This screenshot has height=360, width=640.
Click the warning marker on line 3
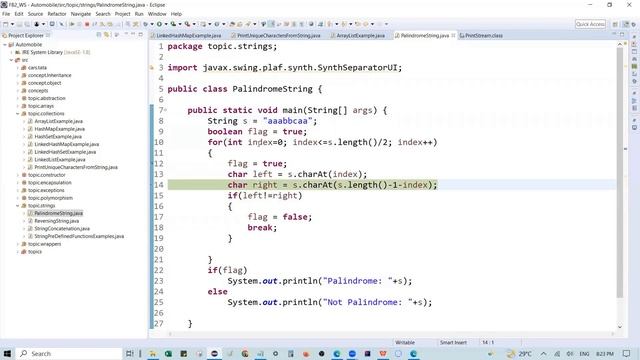[152, 68]
